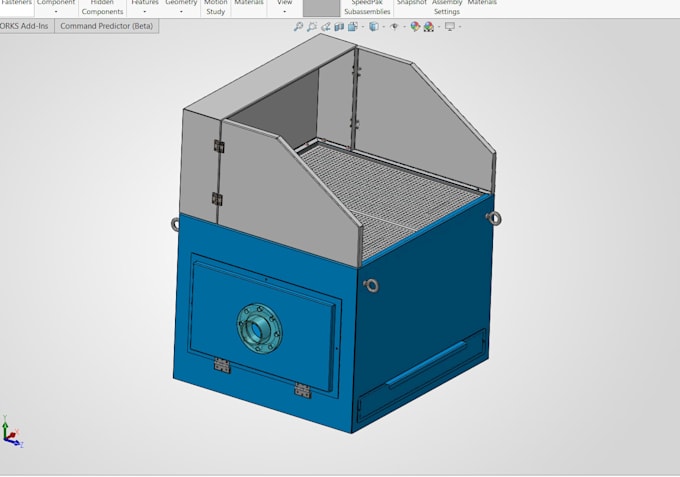The image size is (680, 477).
Task: Click the SpeedPak Subassemblies ribbon button
Action: pos(367,7)
